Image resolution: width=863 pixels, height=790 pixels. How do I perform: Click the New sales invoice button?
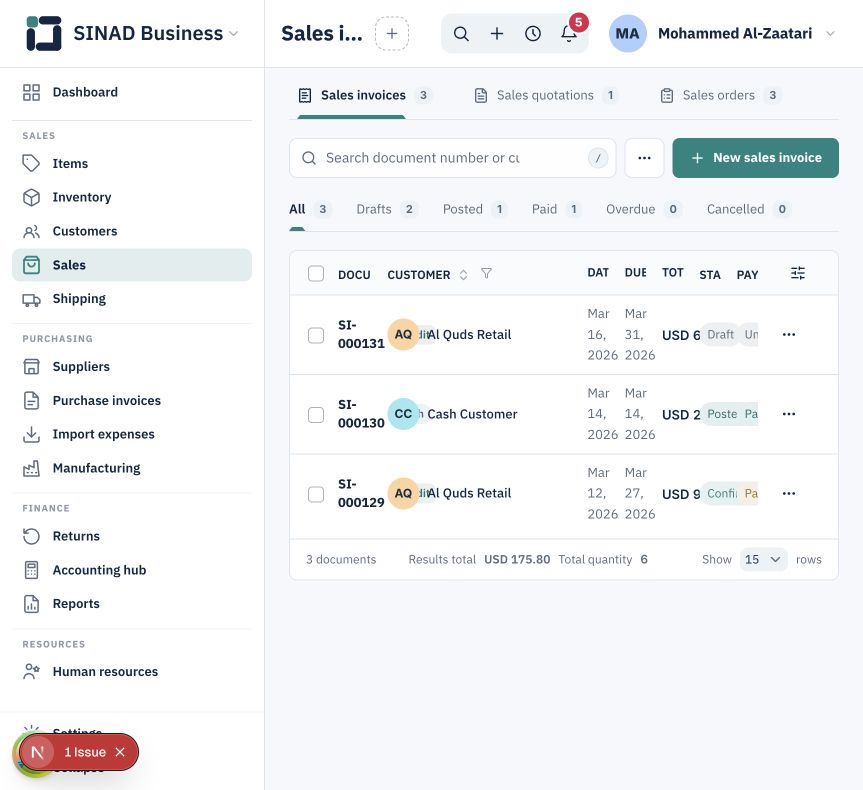(x=755, y=158)
